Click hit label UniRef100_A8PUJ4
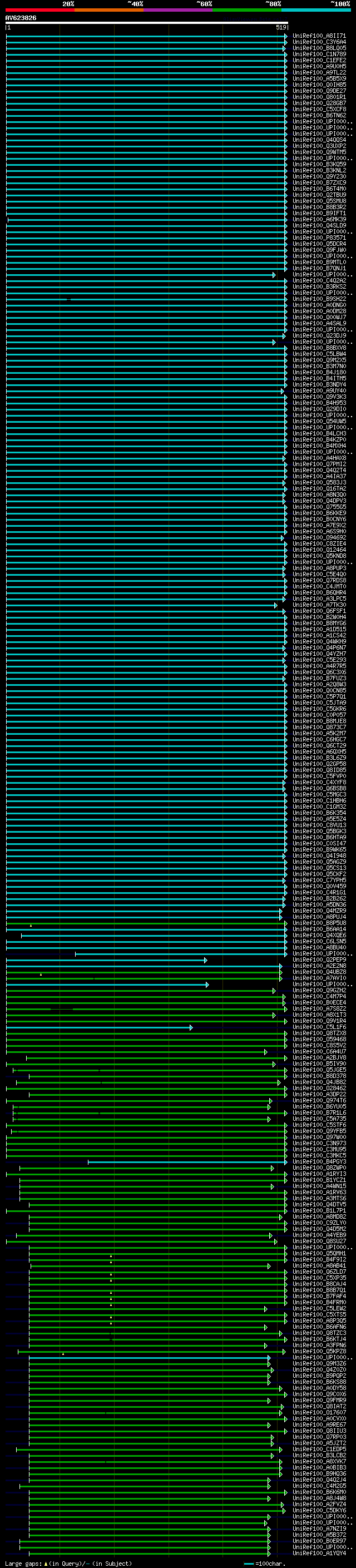Screen dimensions: 356x1568 tap(319, 917)
